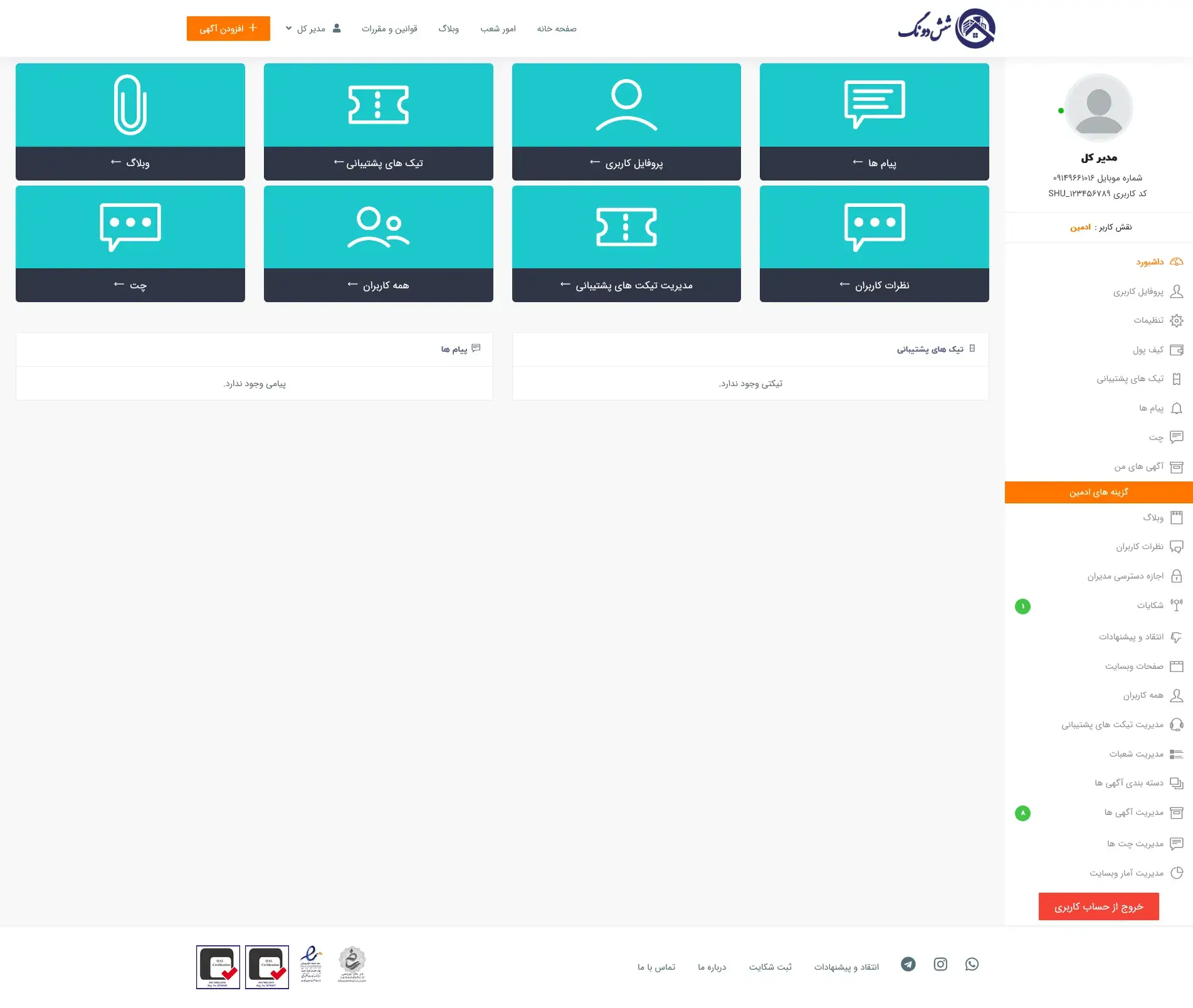Select the bell icon next to پیام ها

[x=1177, y=408]
